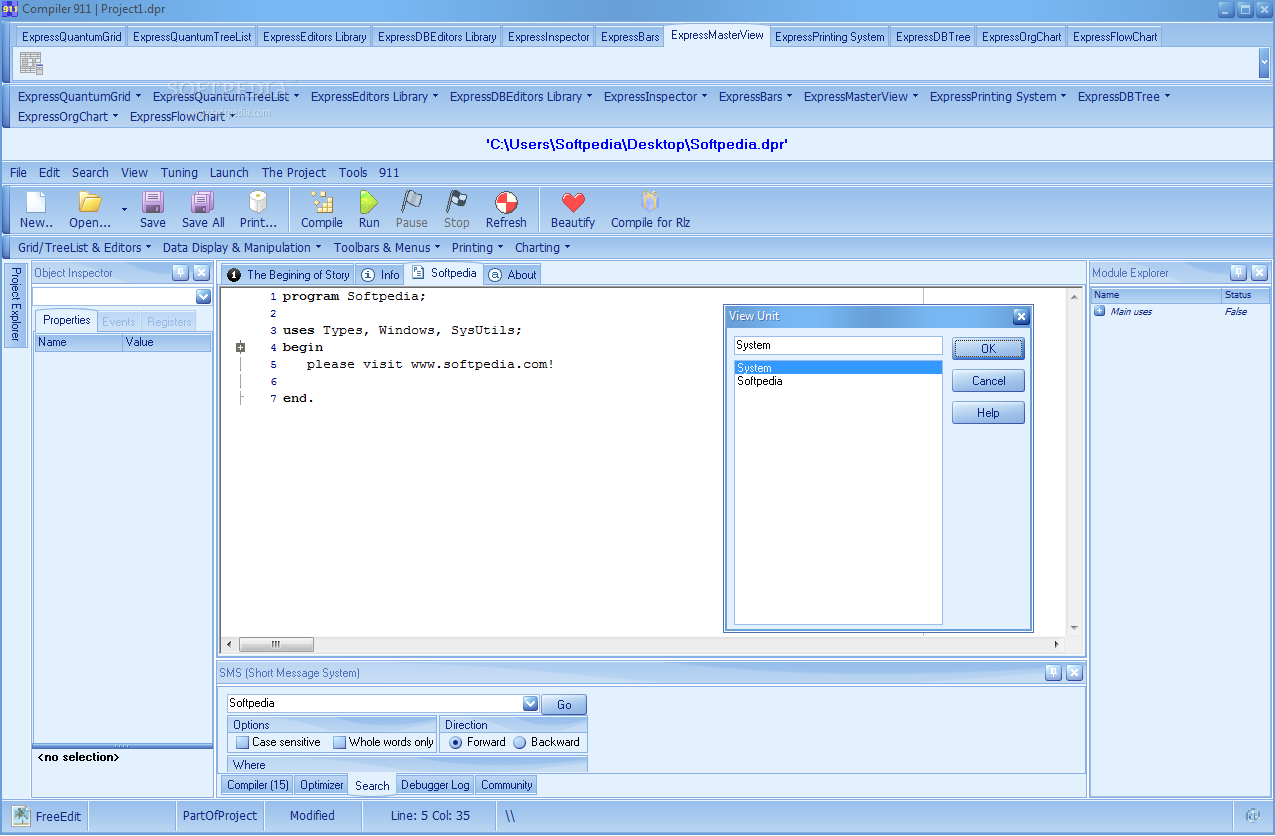This screenshot has width=1275, height=836.
Task: Open a file with the Open folder icon
Action: coord(90,203)
